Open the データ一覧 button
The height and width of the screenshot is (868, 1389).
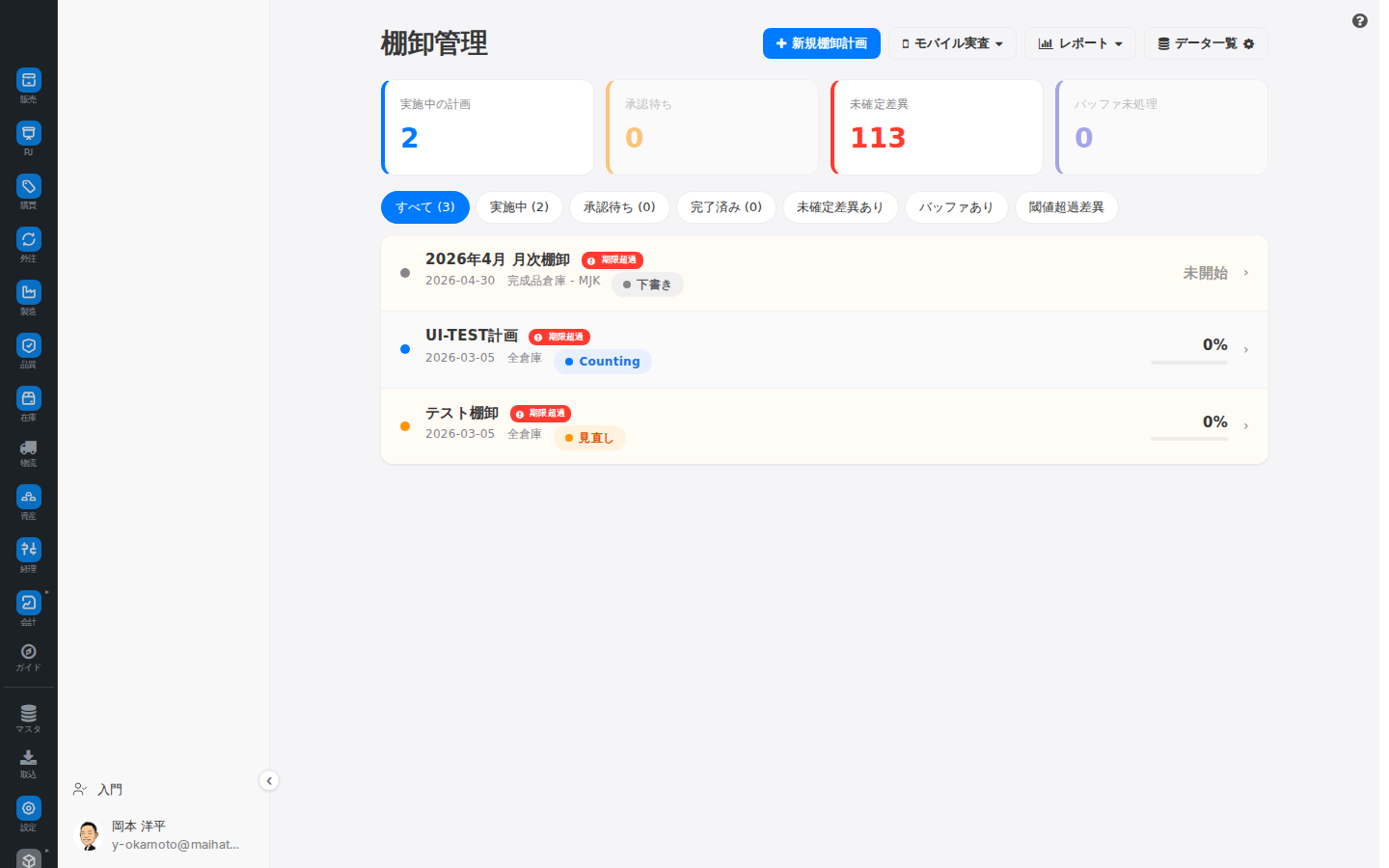pos(1206,43)
